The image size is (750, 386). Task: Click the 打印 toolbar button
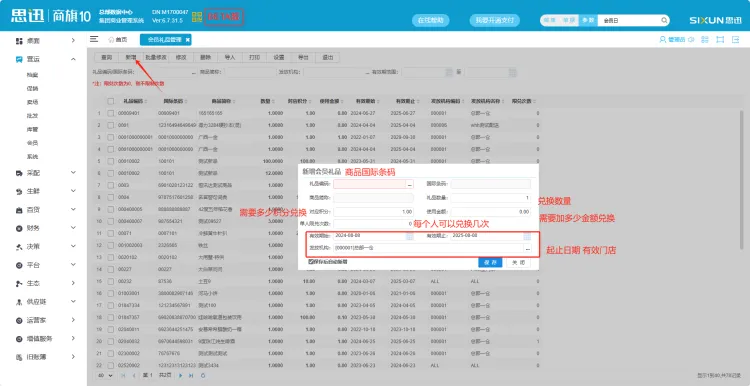[x=254, y=57]
